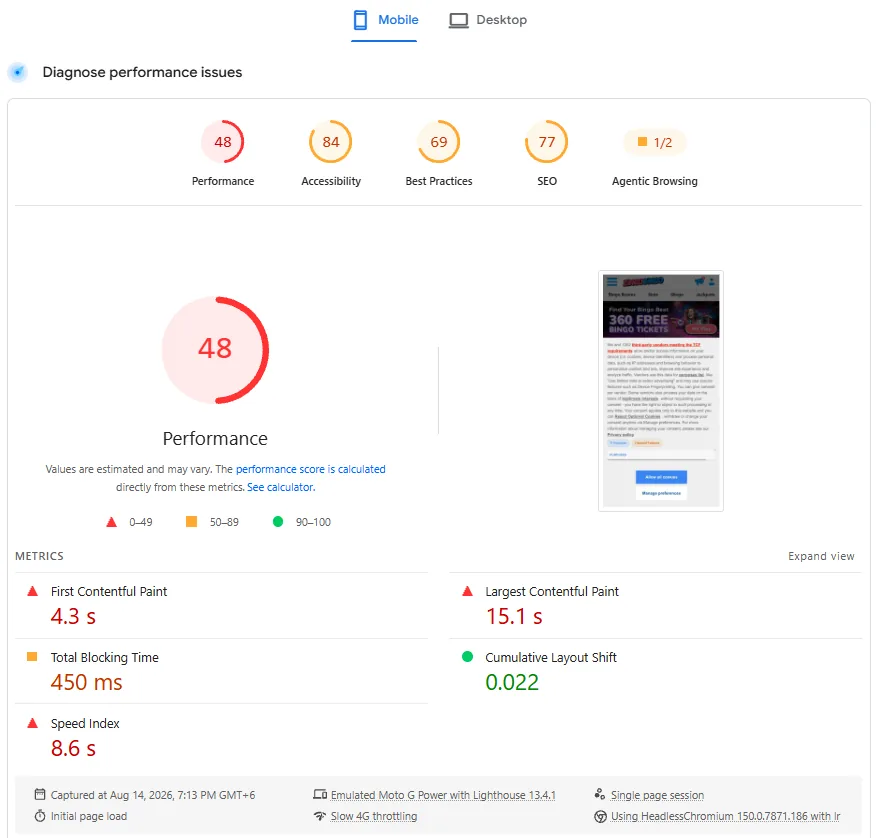Screen dimensions: 879x838
Task: Open the page screenshot thumbnail
Action: tap(661, 391)
